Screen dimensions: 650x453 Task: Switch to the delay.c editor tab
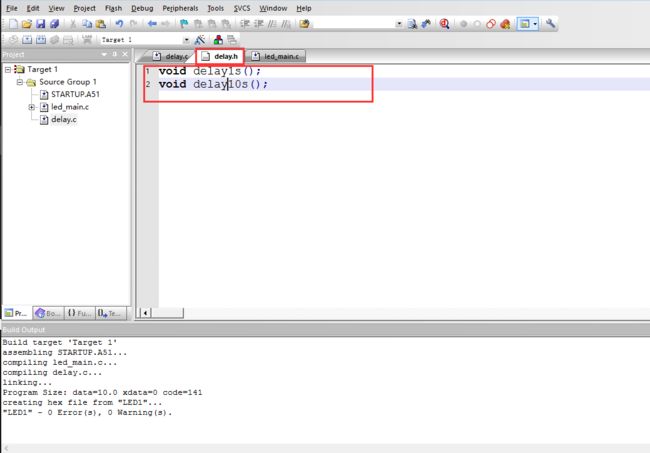pos(171,56)
